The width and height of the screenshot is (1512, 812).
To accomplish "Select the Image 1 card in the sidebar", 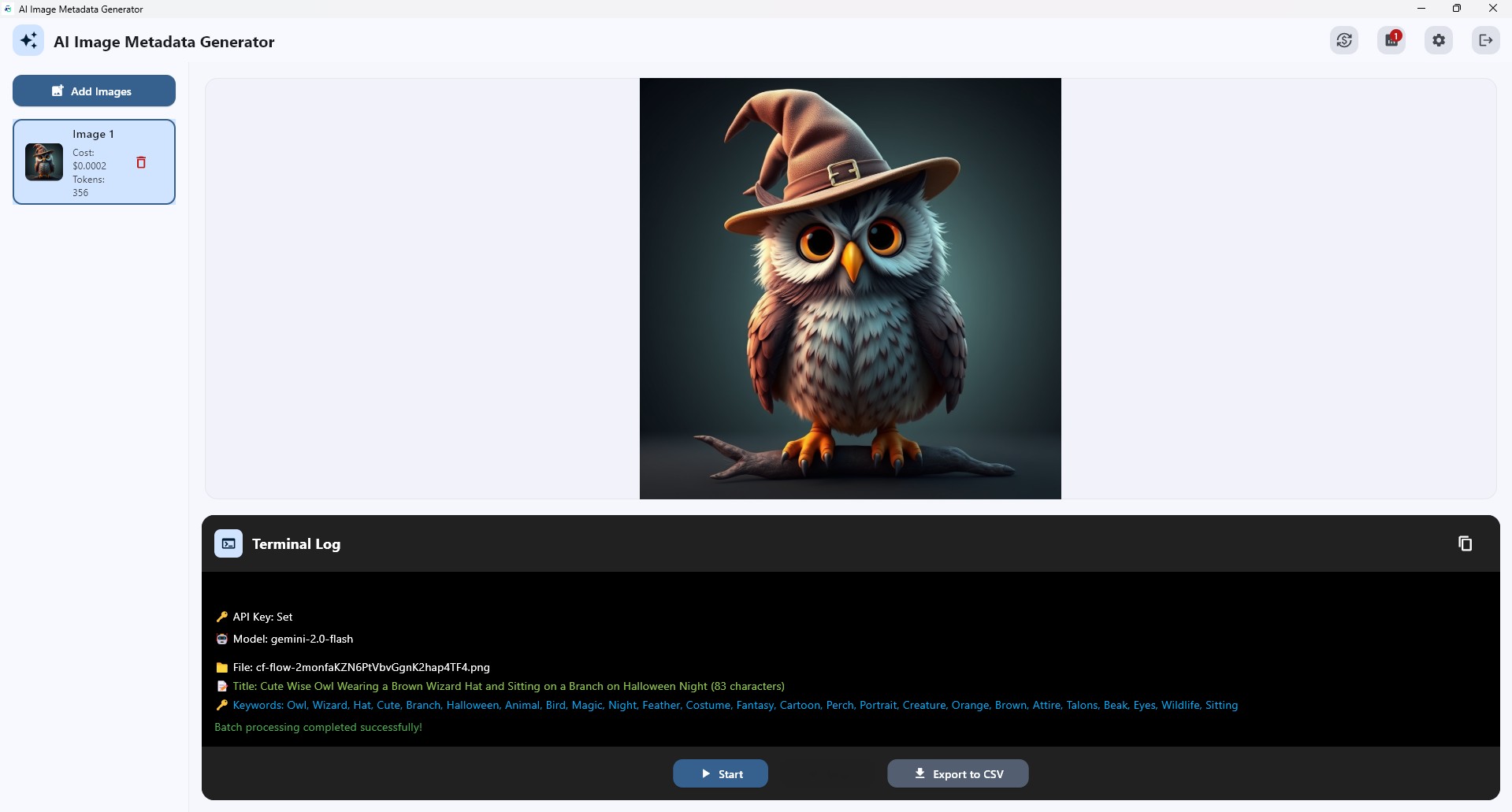I will pyautogui.click(x=94, y=161).
